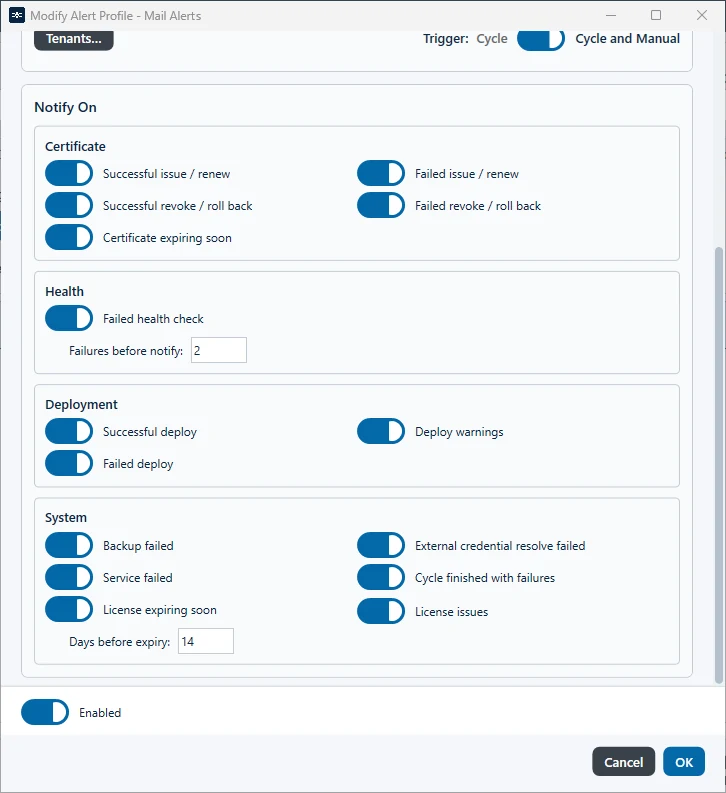Switch off Deploy warnings alert
This screenshot has width=726, height=793.
pos(381,431)
